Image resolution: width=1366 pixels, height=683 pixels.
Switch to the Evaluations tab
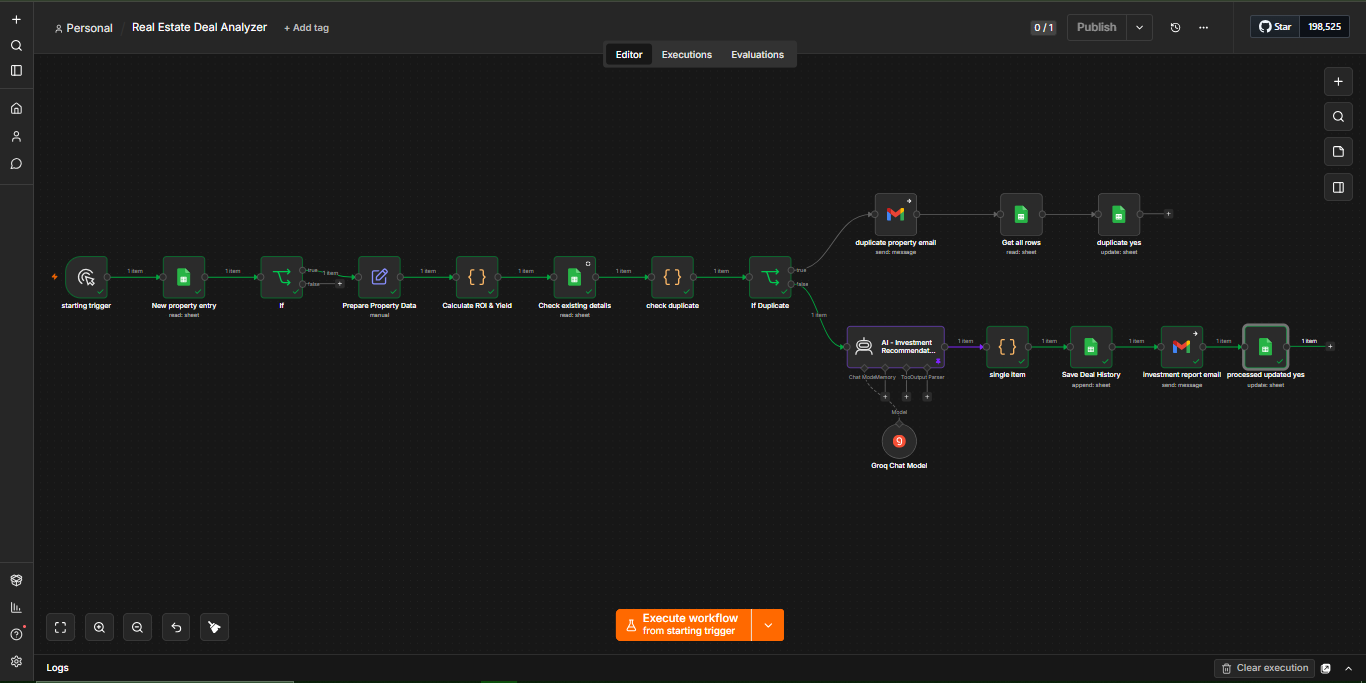coord(757,55)
